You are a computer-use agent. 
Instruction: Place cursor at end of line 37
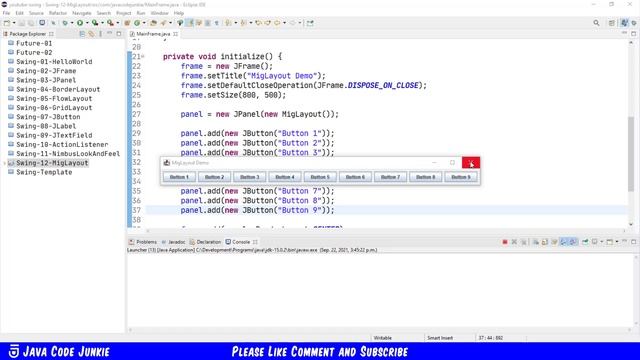[335, 210]
